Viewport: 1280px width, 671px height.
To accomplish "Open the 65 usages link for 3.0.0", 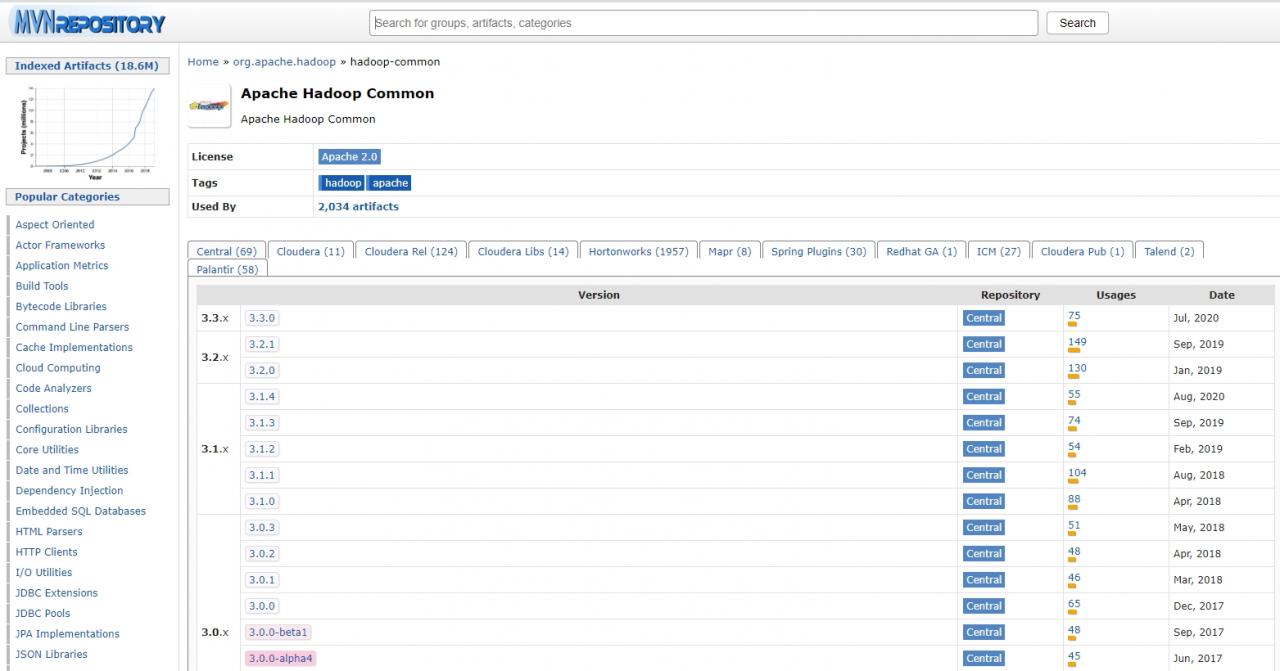I will point(1074,604).
